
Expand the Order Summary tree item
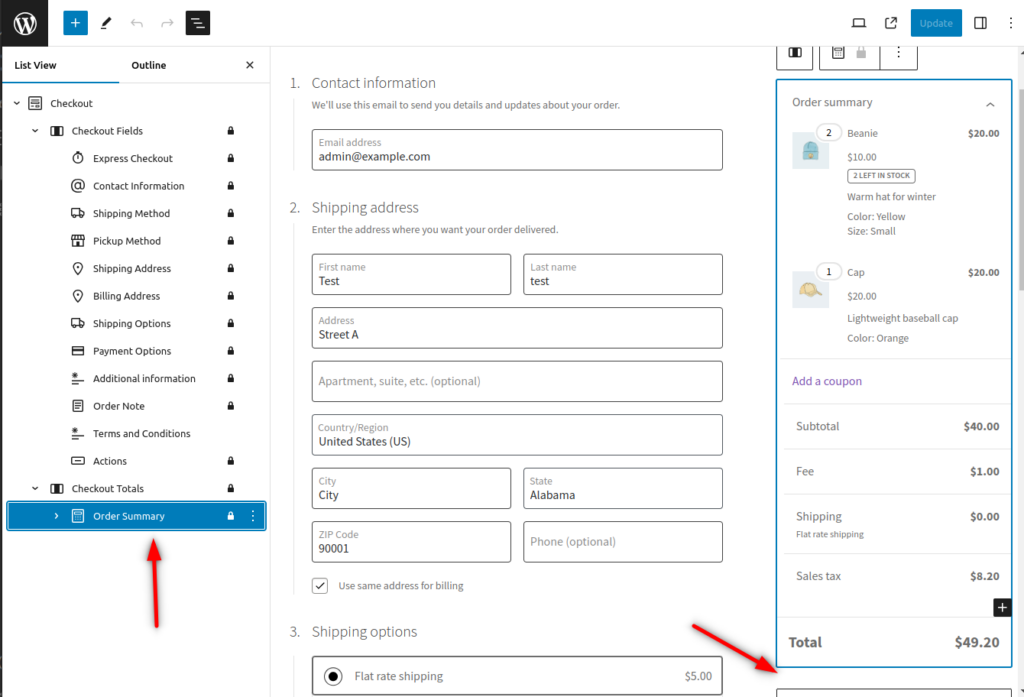pos(56,516)
